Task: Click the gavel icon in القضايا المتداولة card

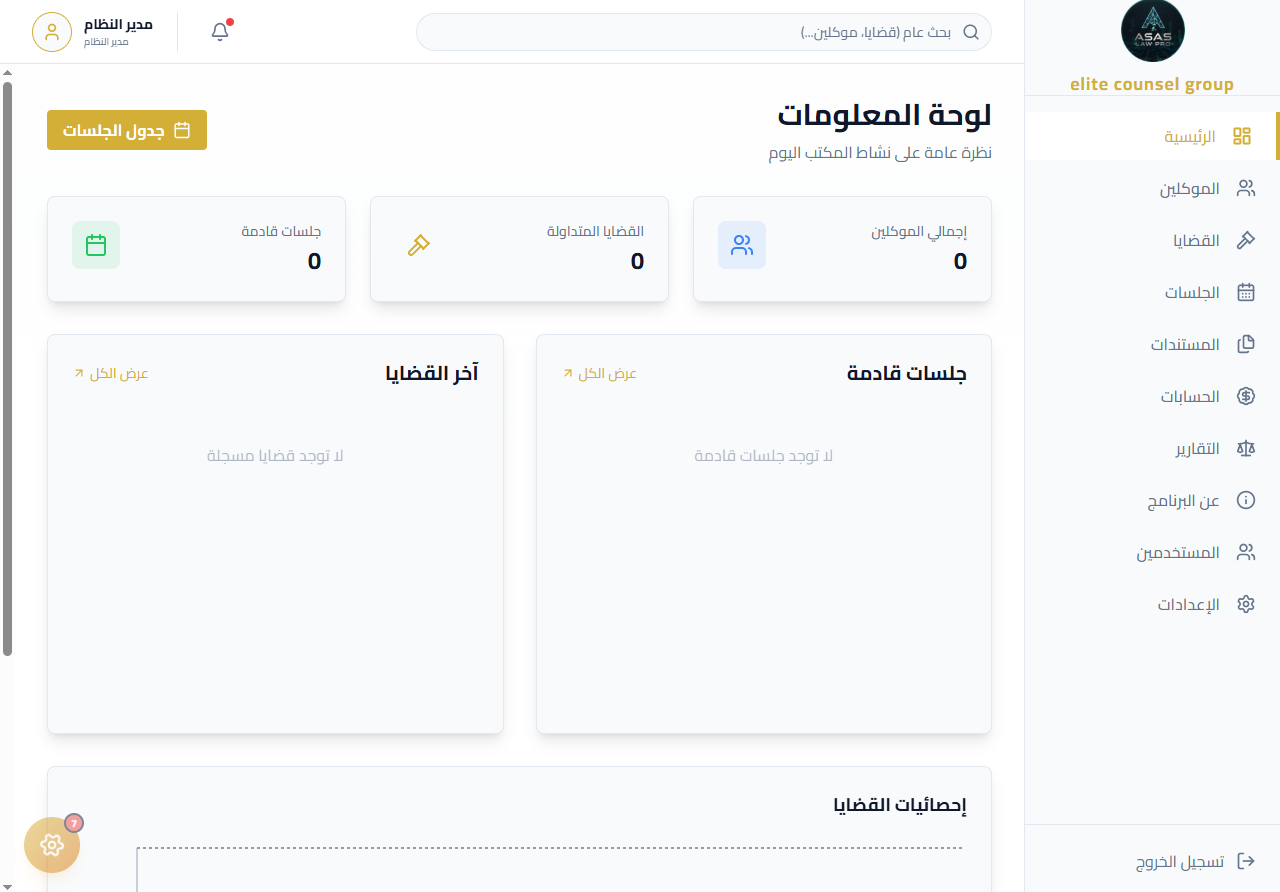Action: point(419,245)
